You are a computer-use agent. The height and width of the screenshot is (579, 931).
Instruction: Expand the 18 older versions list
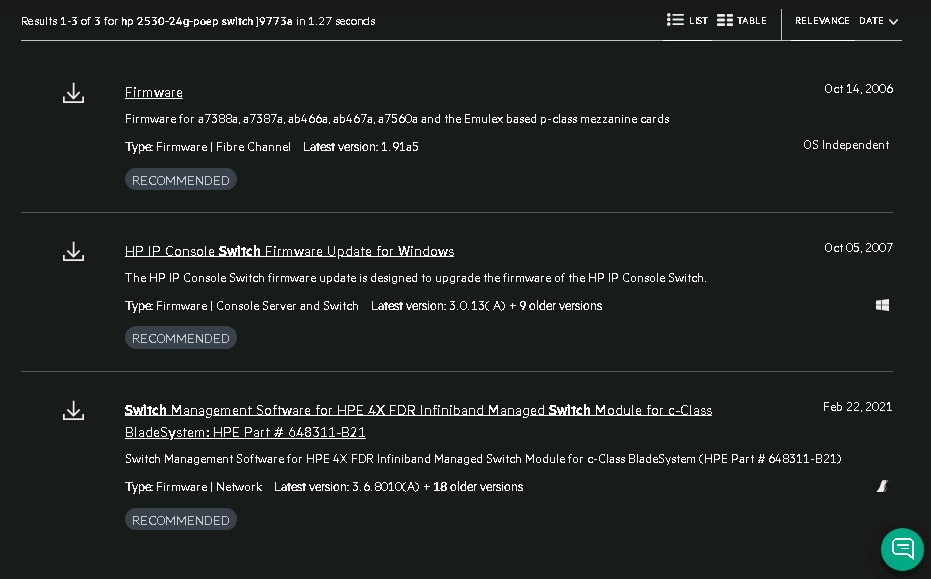point(478,487)
